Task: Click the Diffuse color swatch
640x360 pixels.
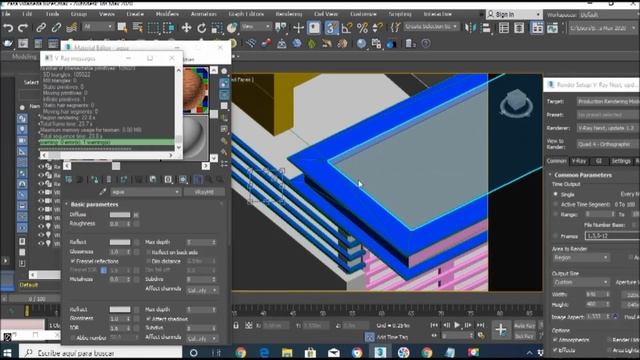Action: click(120, 215)
